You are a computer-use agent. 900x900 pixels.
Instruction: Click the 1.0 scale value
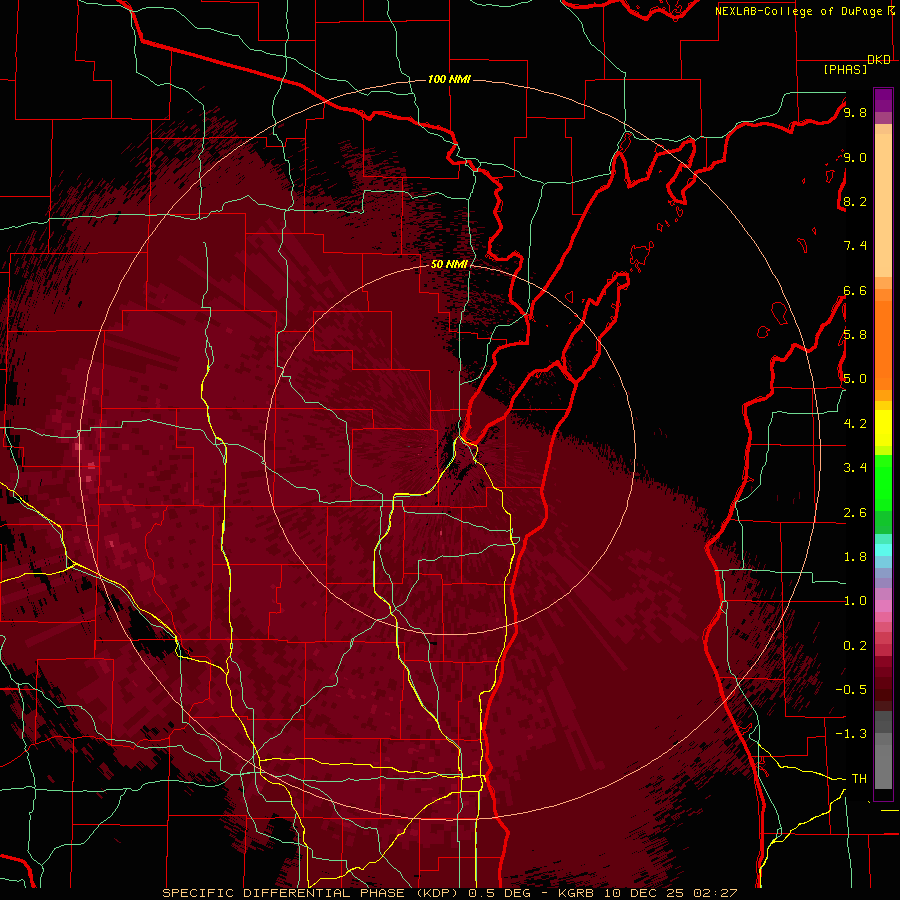pos(855,601)
